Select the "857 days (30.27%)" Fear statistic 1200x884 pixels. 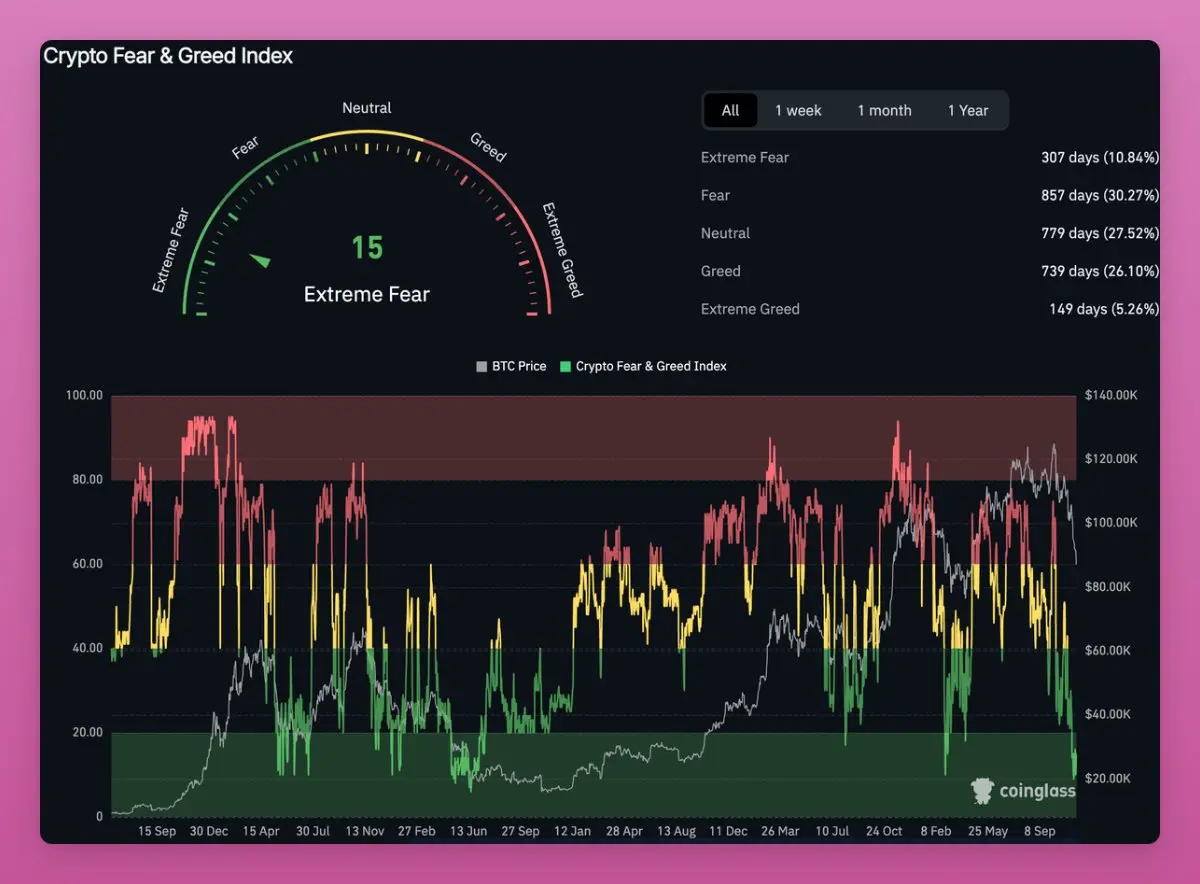pos(1099,196)
